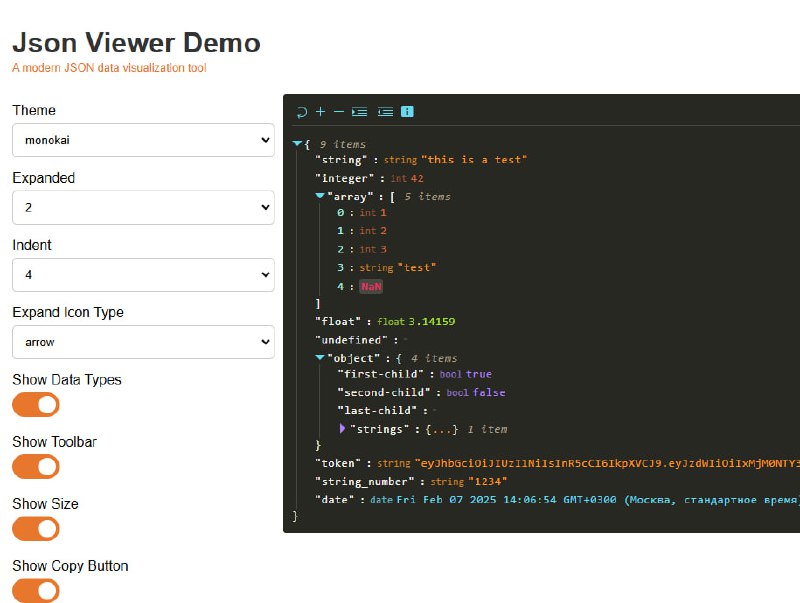This screenshot has width=800, height=603.
Task: Click the int value 42
Action: pyautogui.click(x=417, y=178)
